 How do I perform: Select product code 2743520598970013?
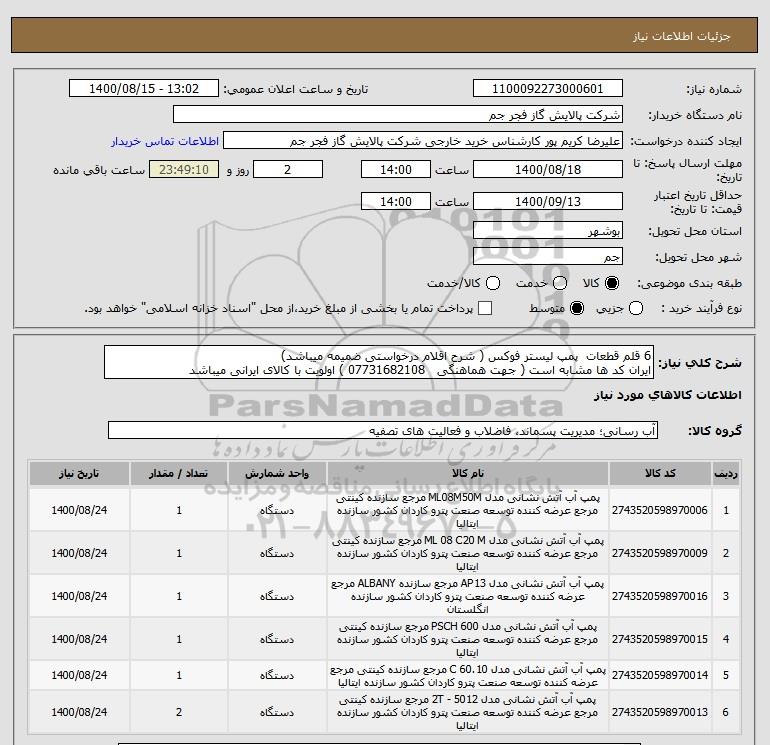[x=660, y=712]
